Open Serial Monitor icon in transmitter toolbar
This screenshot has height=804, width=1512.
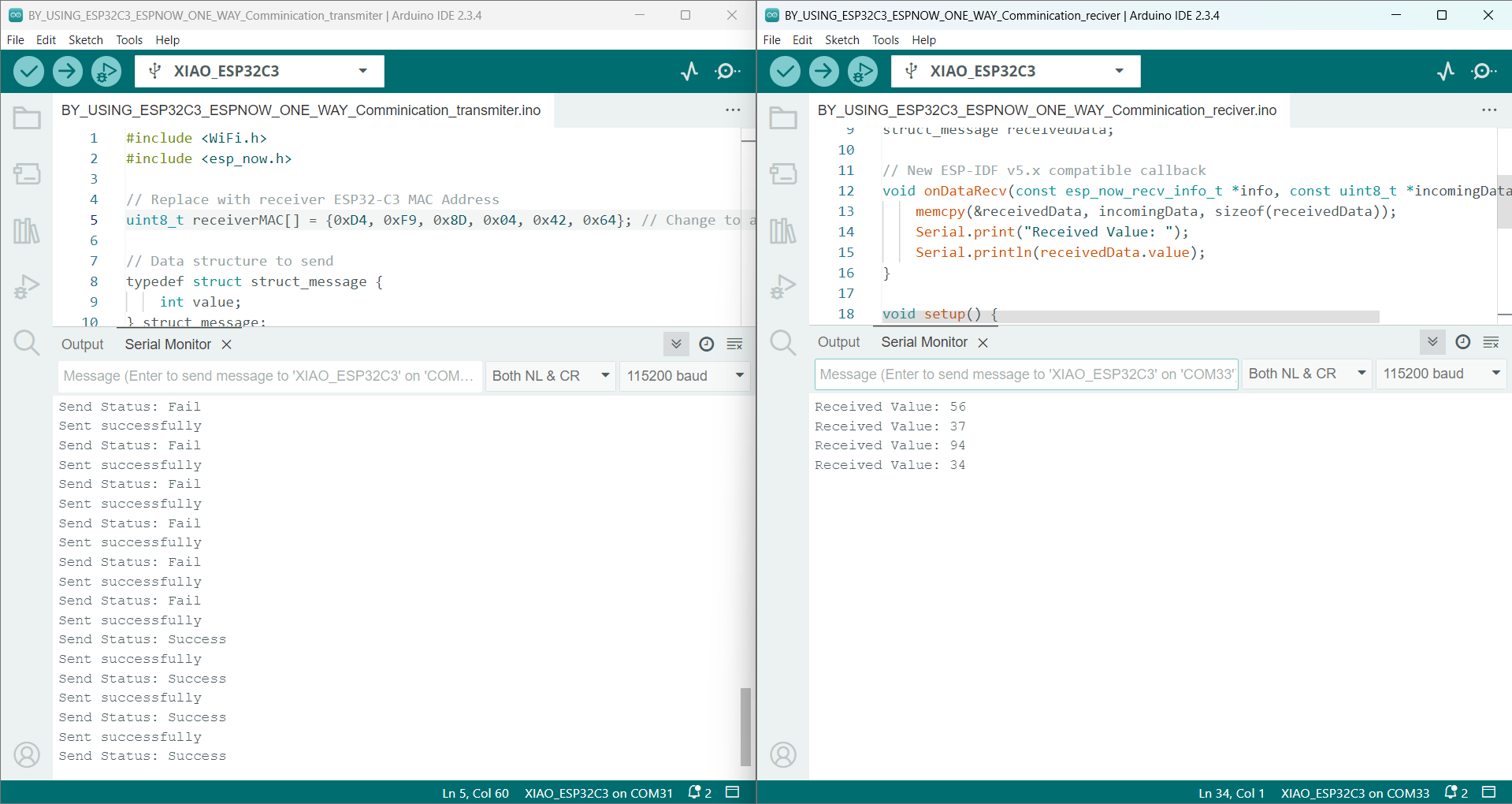(727, 71)
